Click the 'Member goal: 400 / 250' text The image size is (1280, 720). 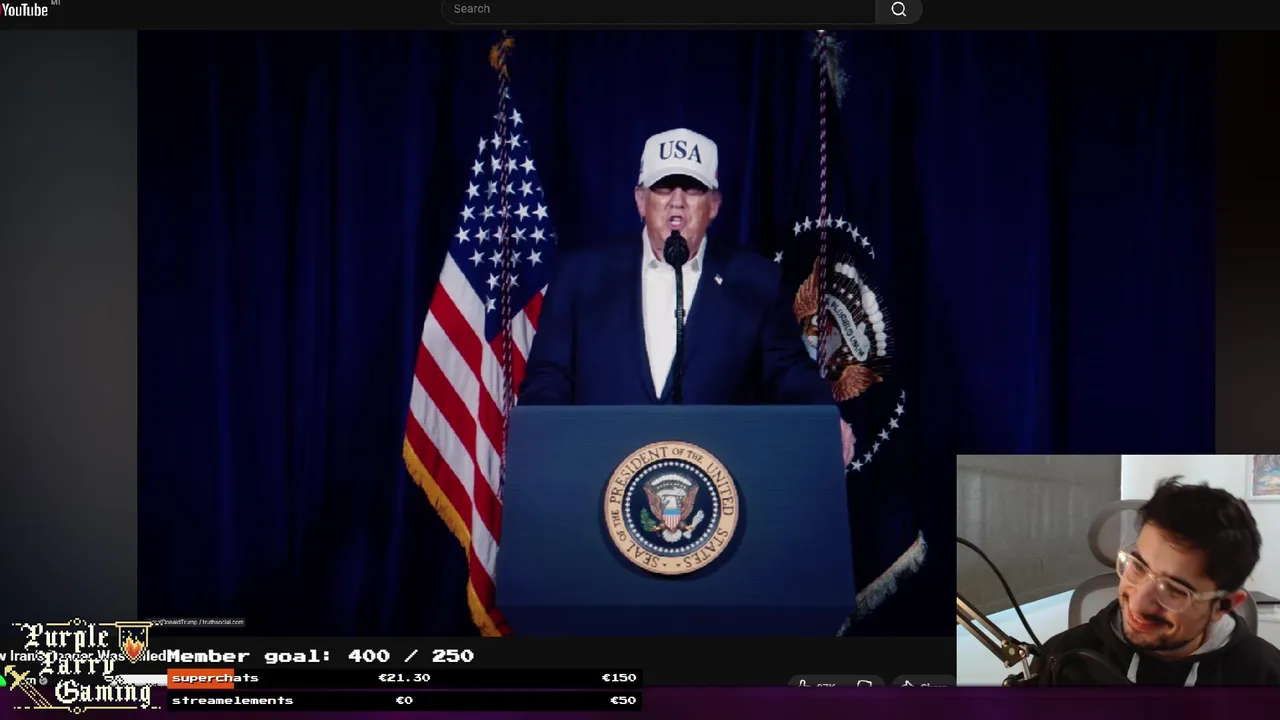(320, 656)
